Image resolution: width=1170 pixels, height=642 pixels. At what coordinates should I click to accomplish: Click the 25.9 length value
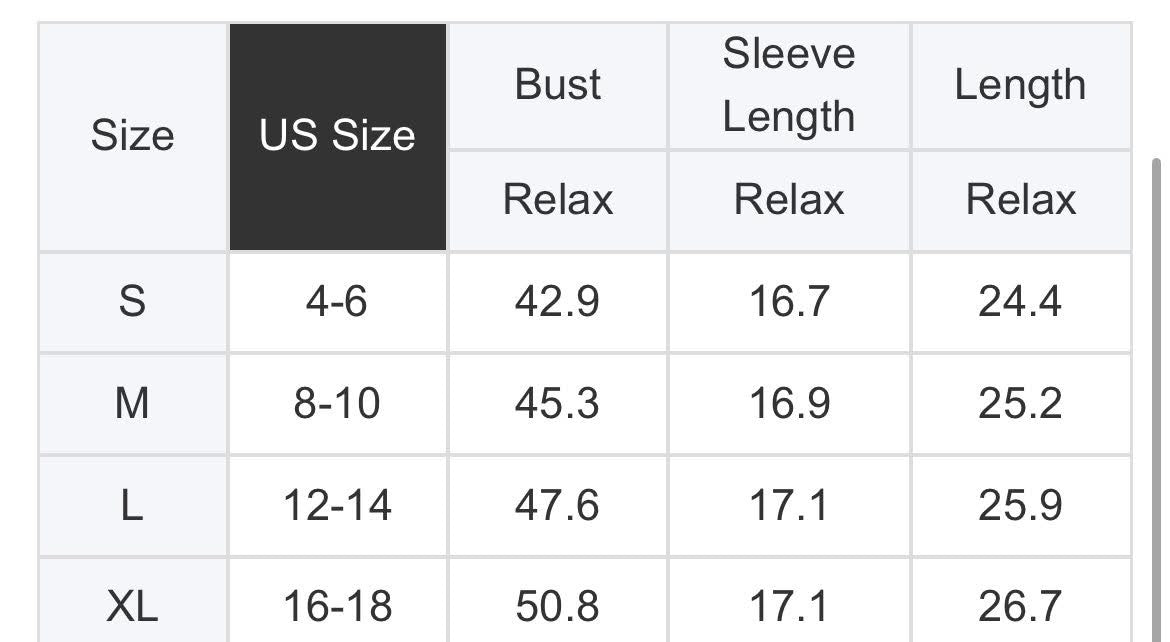point(1020,505)
